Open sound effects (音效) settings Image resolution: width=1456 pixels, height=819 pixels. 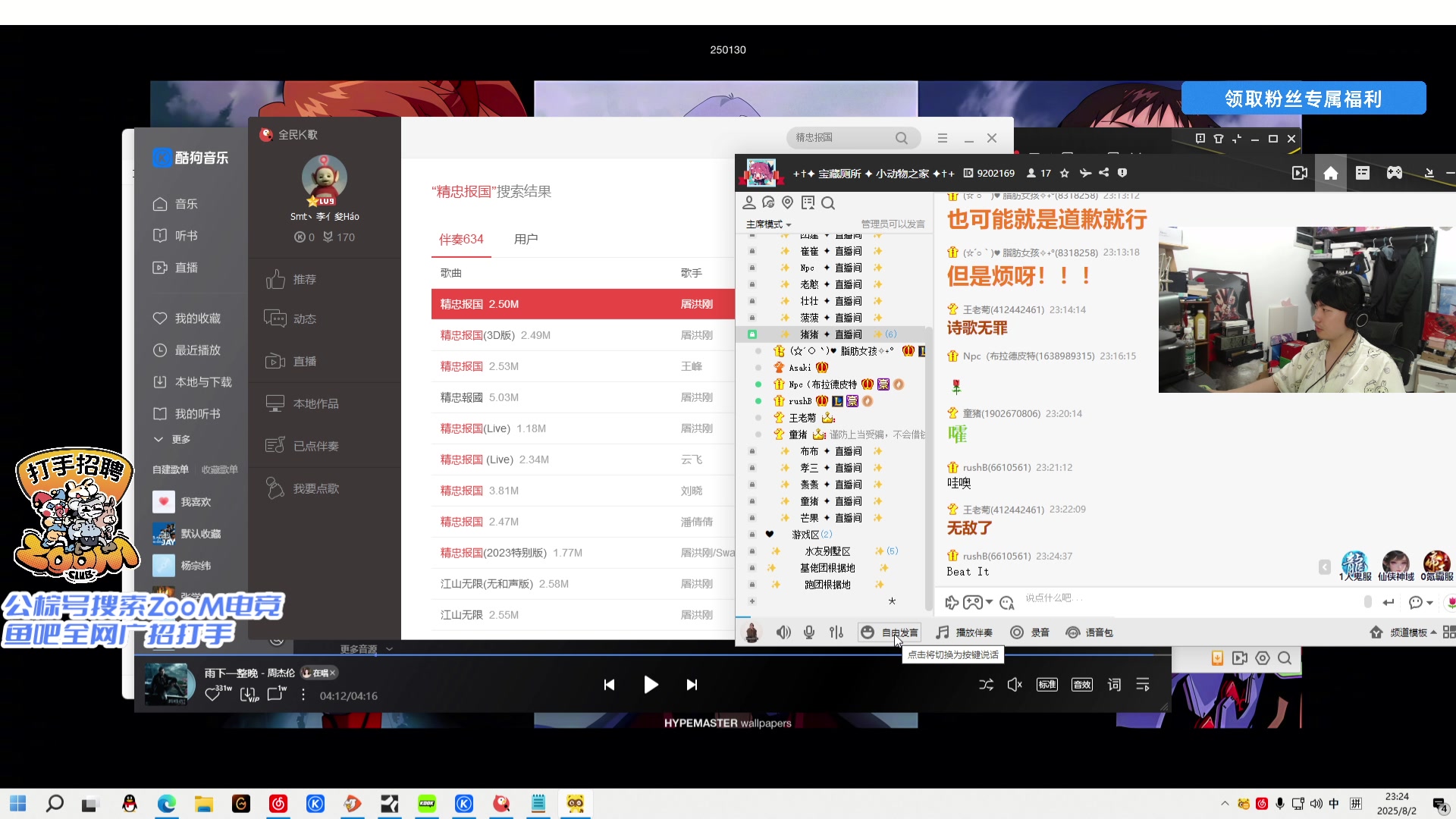coord(1082,685)
